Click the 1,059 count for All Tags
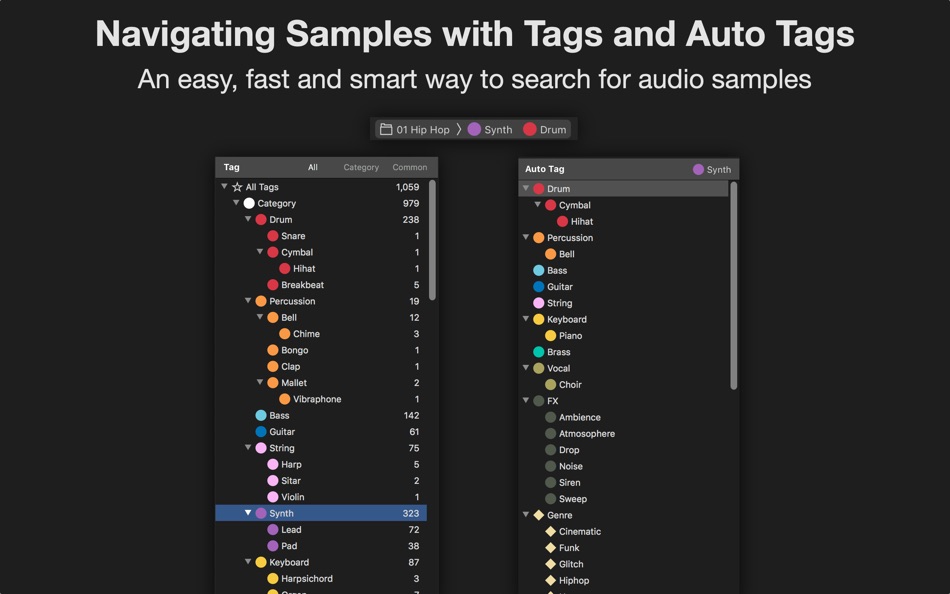This screenshot has width=950, height=594. point(407,187)
